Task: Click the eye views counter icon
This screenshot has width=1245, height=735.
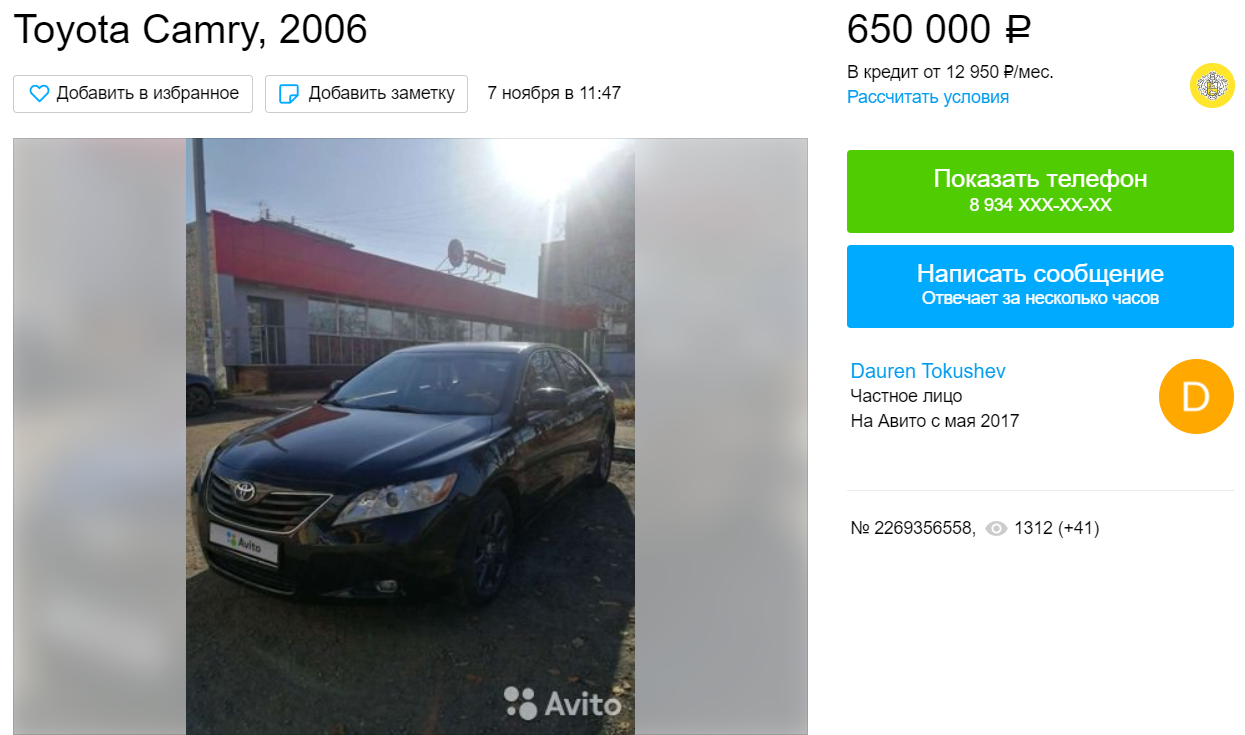Action: 996,528
